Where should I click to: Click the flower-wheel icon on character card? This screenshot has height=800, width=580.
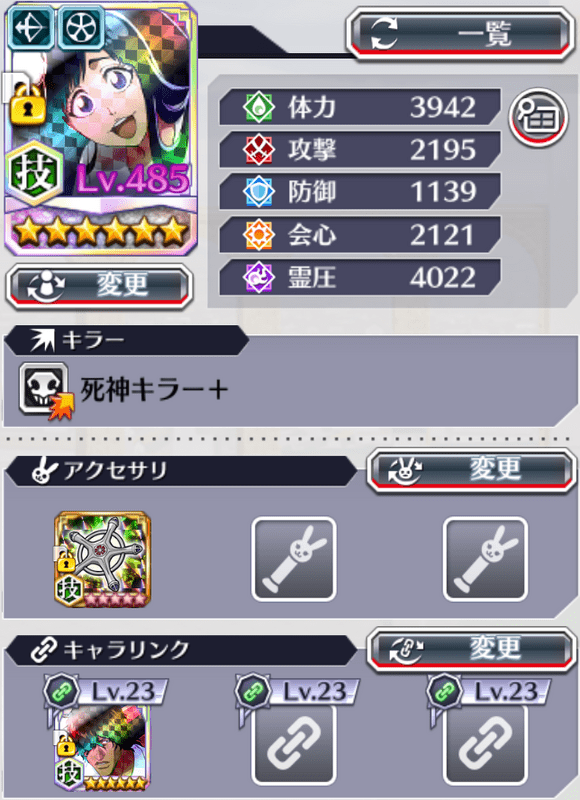pyautogui.click(x=82, y=27)
